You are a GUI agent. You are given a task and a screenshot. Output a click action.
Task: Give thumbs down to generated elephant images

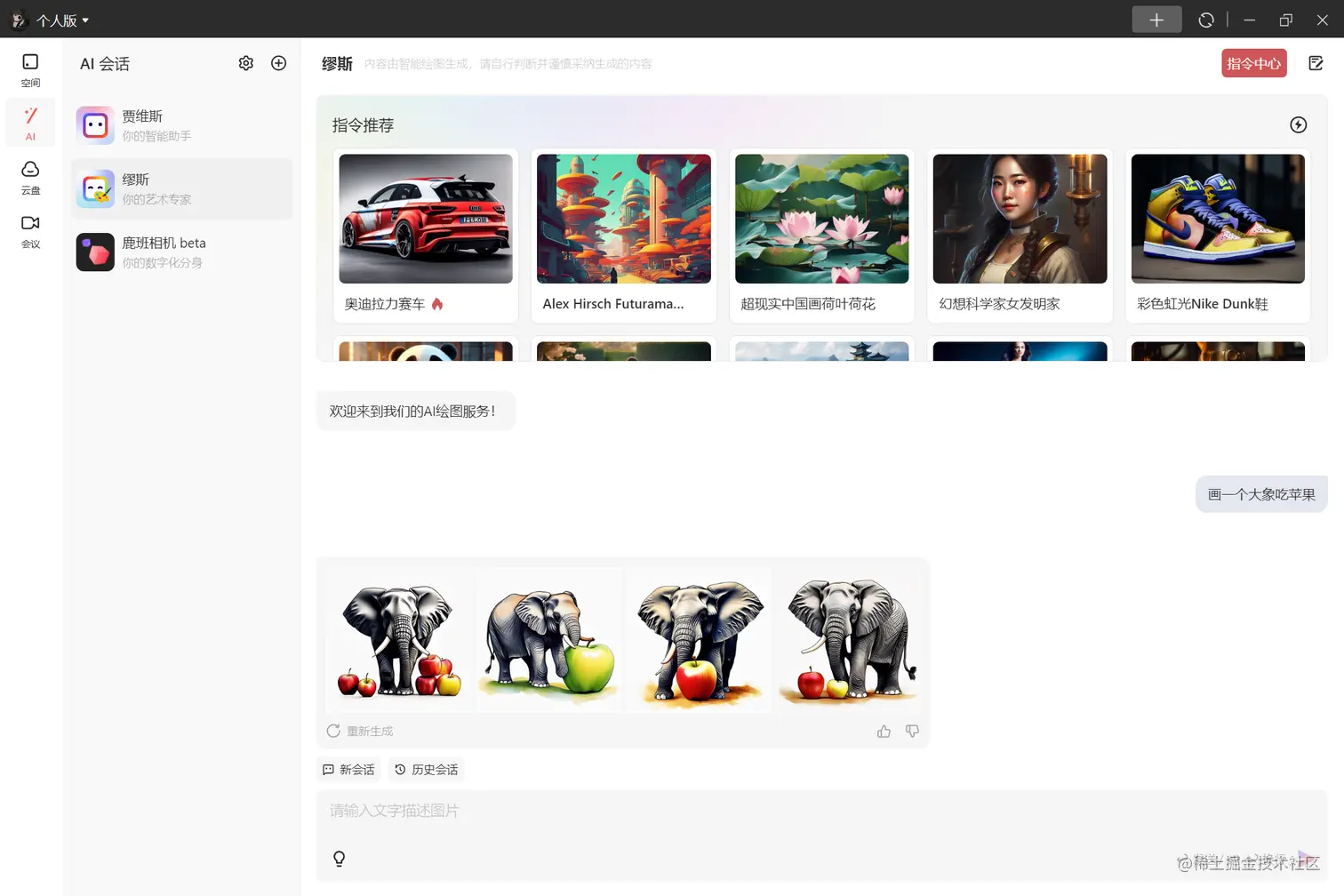click(912, 731)
